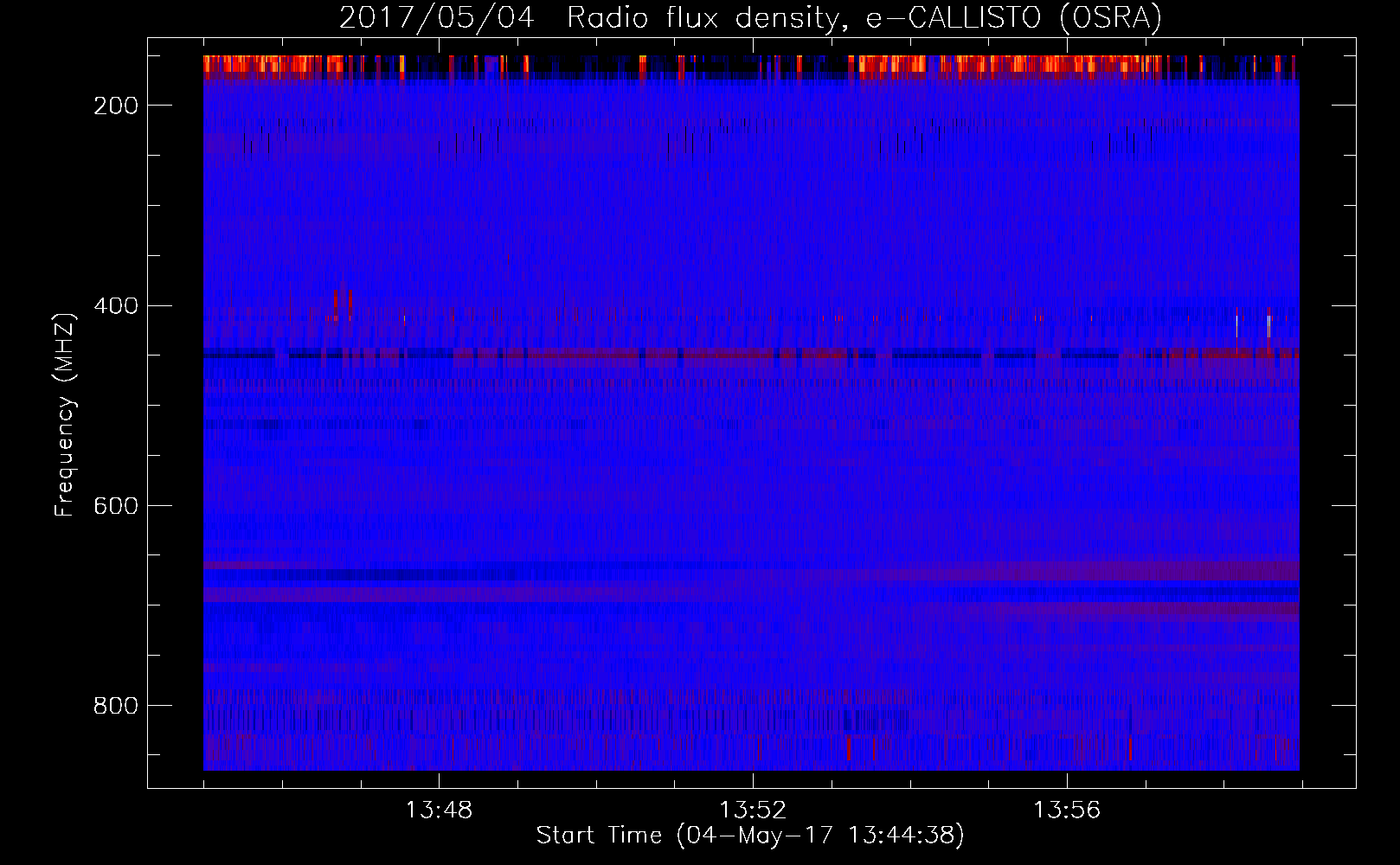
Task: Click the 'Frequency (MHZ)' axis title
Action: pos(65,414)
